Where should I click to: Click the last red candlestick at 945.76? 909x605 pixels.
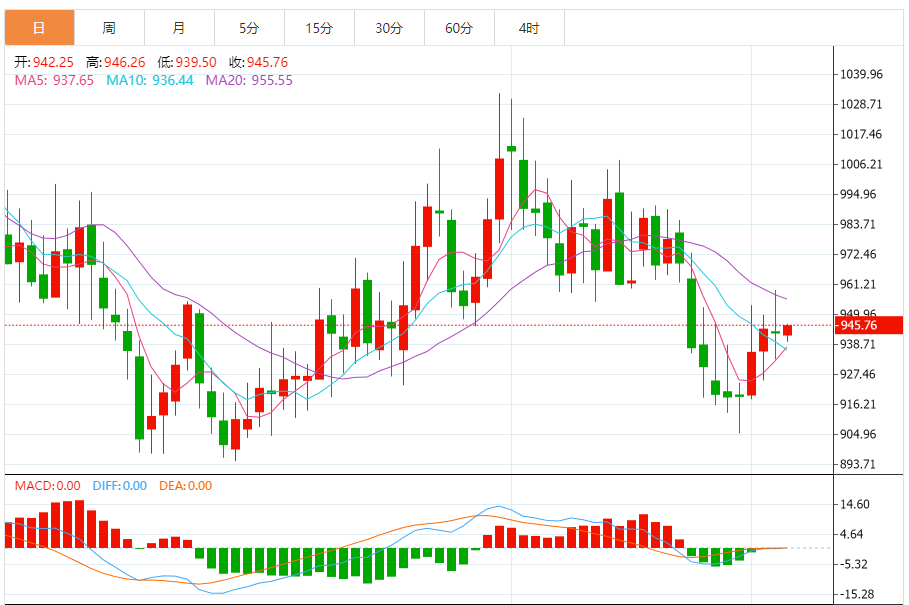[787, 330]
